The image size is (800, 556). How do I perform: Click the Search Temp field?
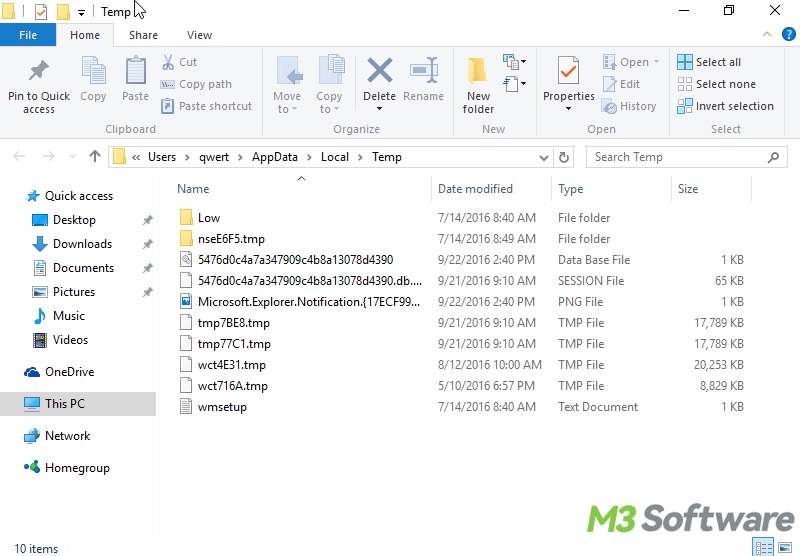coord(687,157)
